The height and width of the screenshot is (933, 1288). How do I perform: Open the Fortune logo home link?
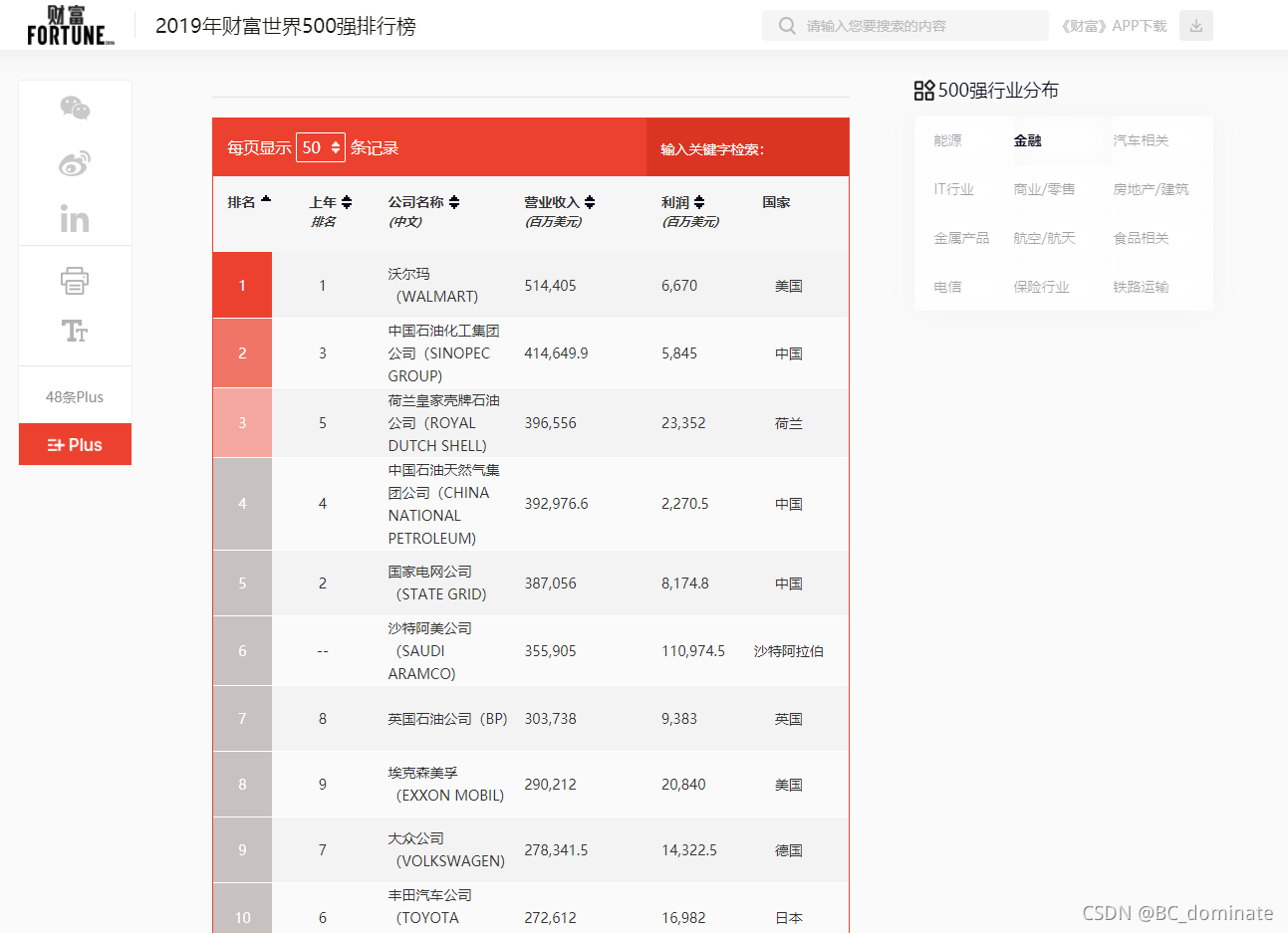coord(70,25)
